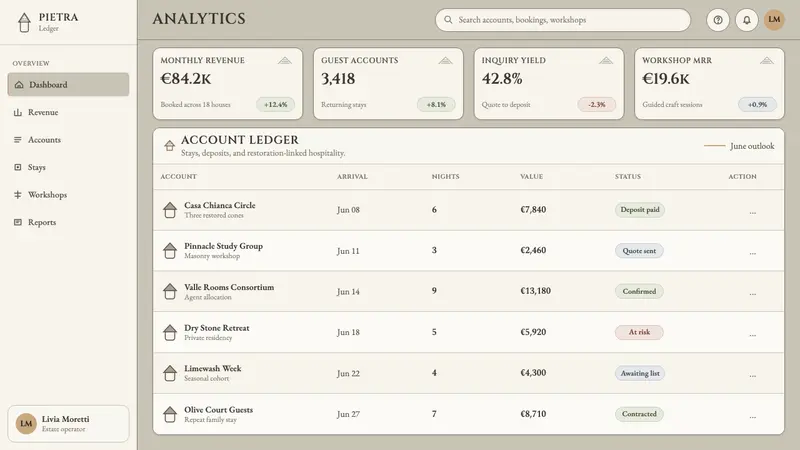
Task: Open the Casa Chianca Circle account name
Action: coord(220,205)
